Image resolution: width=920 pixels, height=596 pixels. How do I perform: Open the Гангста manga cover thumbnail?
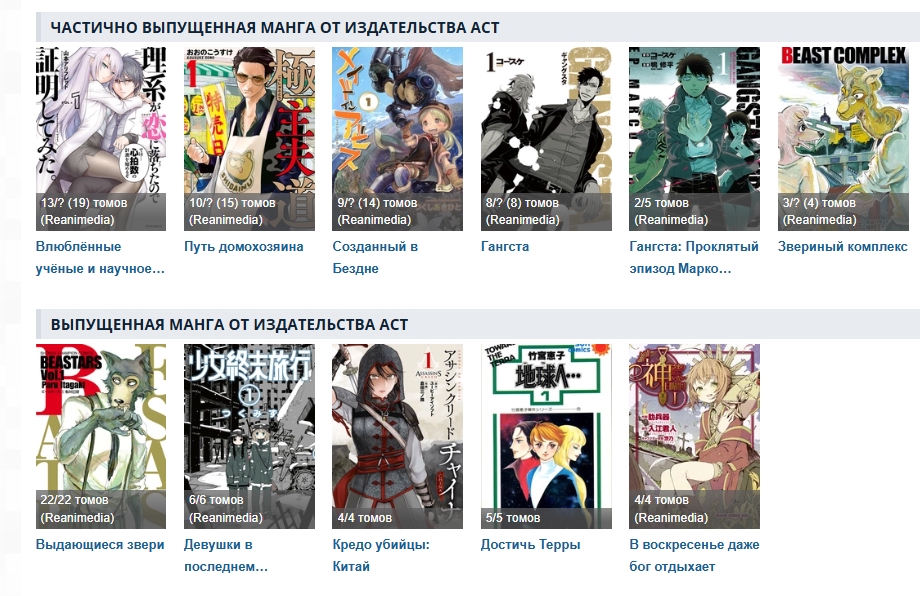546,139
